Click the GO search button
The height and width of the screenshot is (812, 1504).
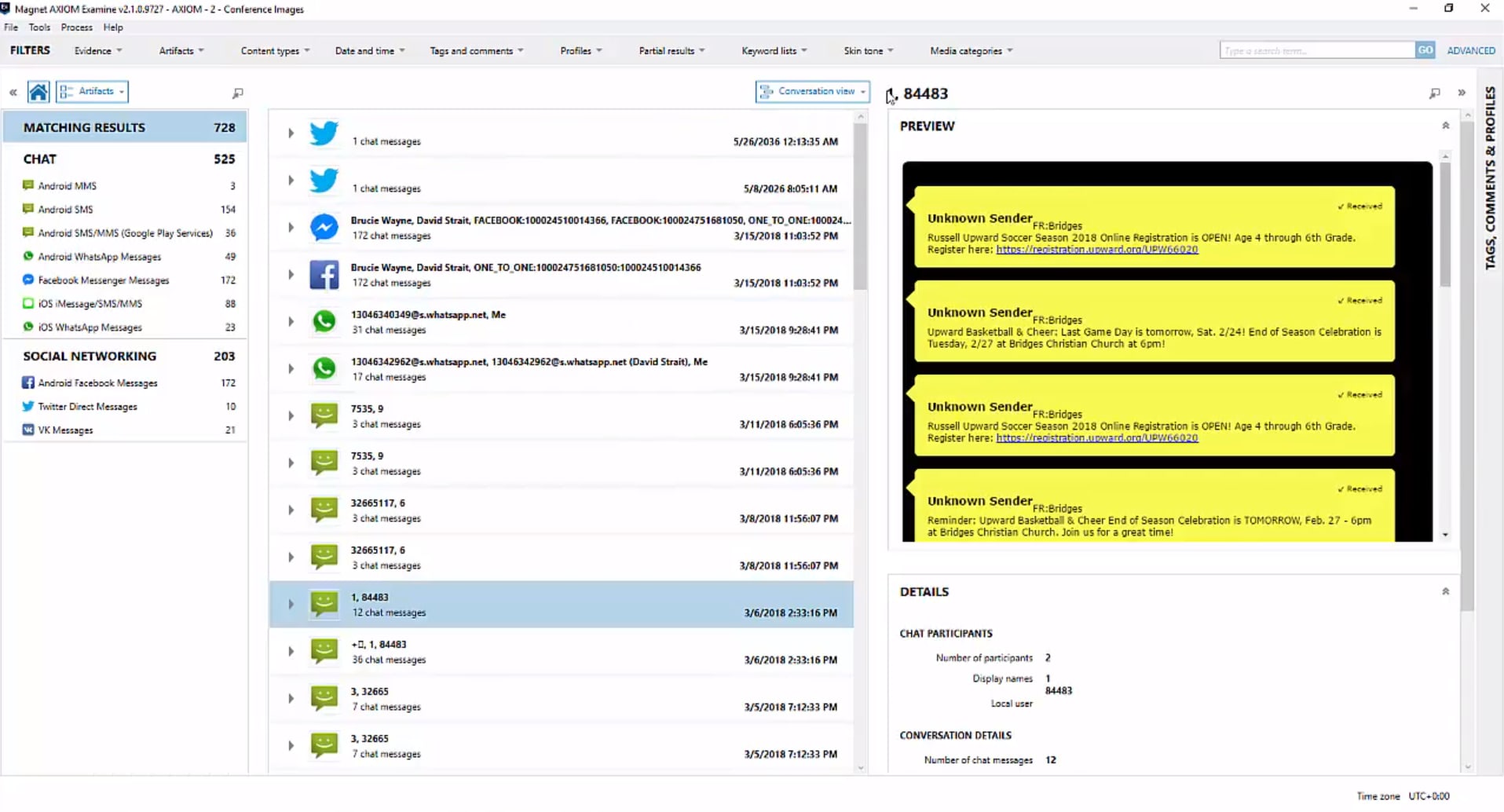pos(1425,49)
